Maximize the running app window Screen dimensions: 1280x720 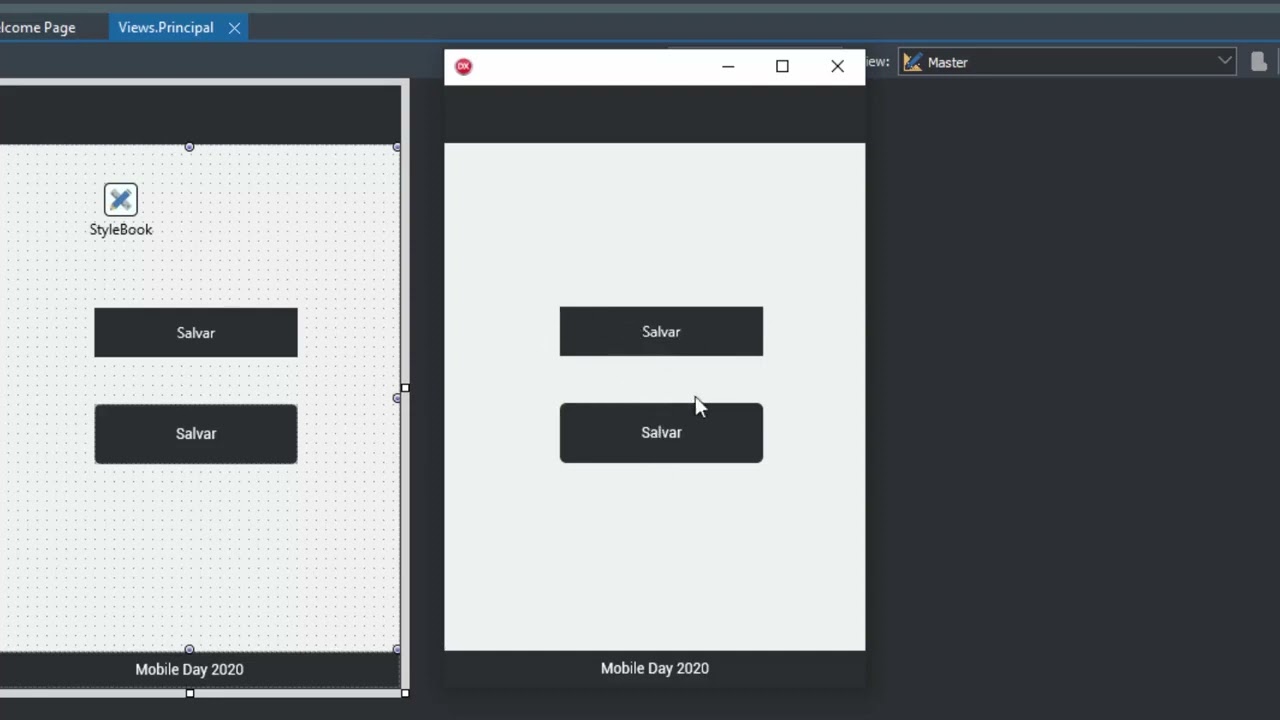tap(782, 66)
